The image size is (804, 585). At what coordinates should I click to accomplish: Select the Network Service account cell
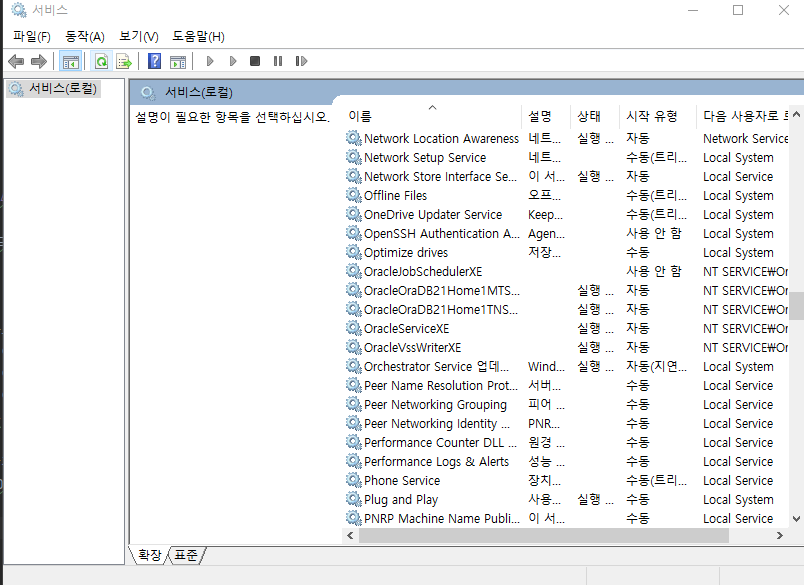746,138
